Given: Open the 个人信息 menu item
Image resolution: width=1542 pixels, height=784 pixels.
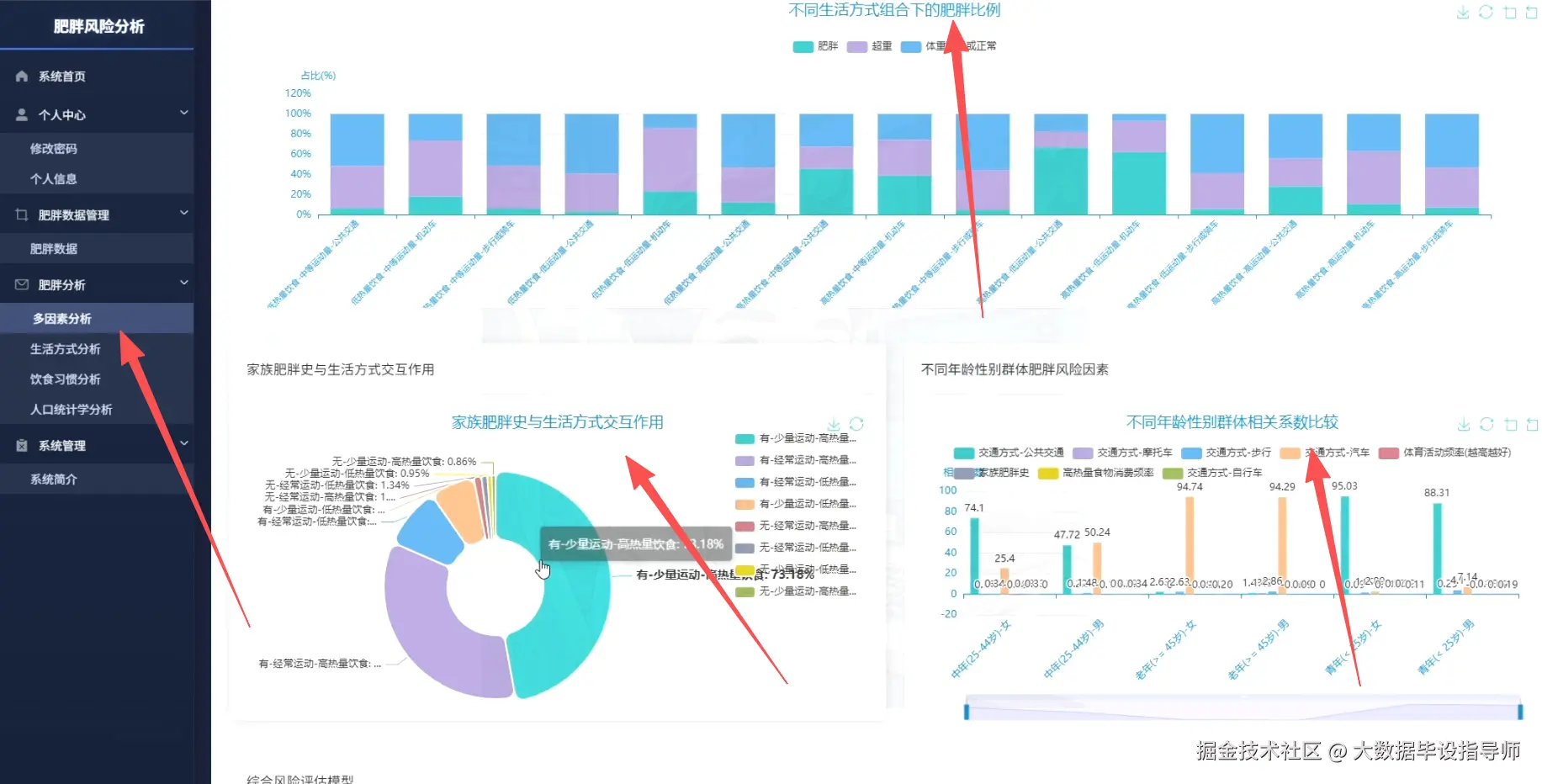Looking at the screenshot, I should (97, 179).
